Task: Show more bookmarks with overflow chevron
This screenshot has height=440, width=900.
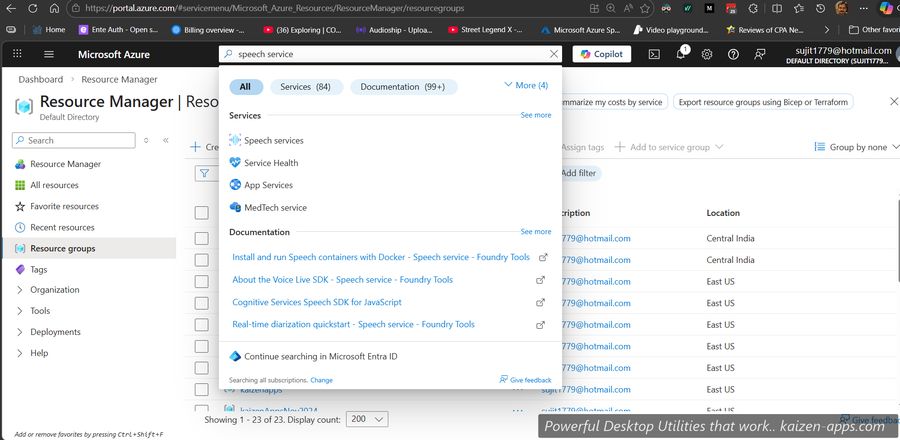Action: tap(827, 30)
